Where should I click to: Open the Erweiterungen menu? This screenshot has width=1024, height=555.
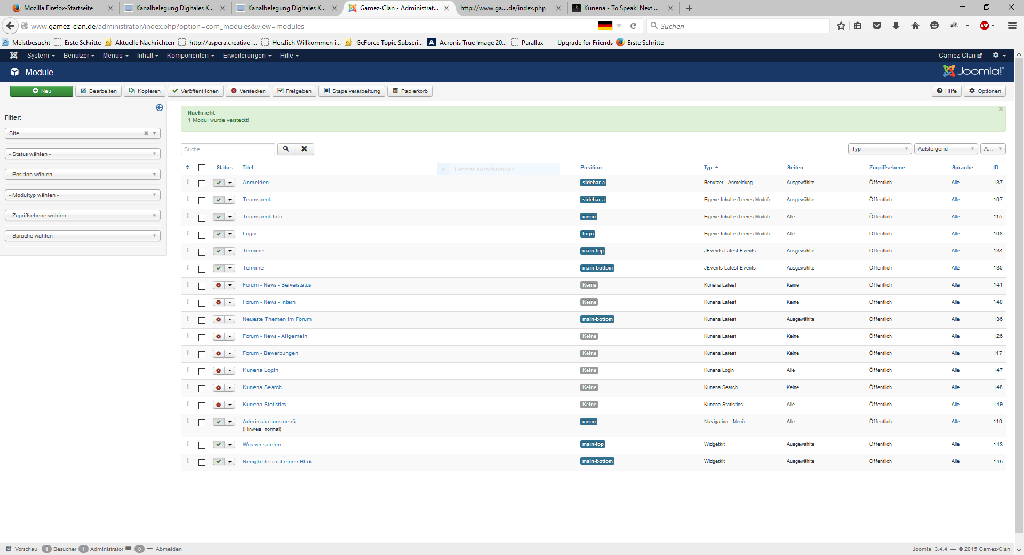pos(246,55)
